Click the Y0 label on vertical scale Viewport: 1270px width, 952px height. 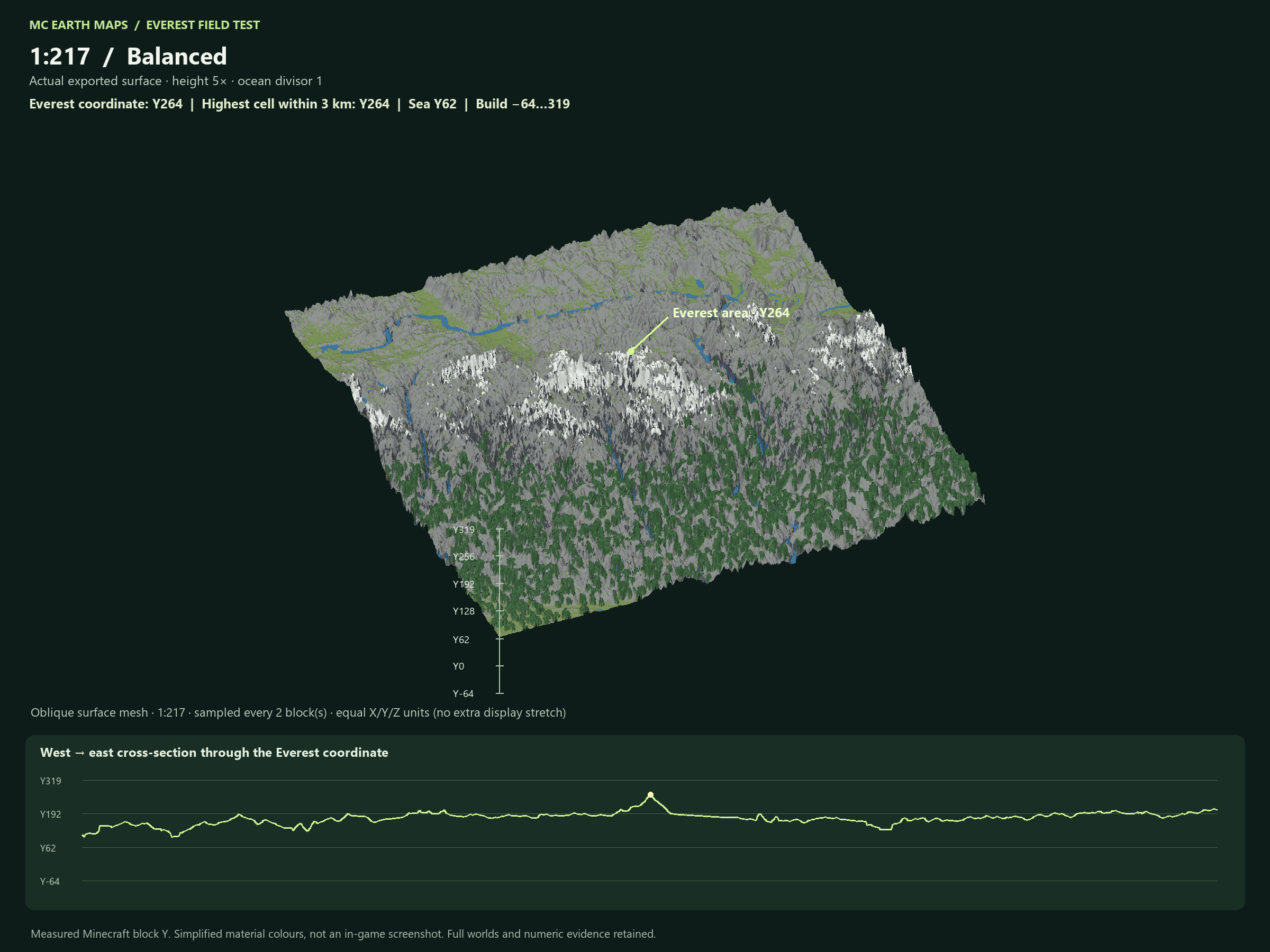click(x=458, y=666)
